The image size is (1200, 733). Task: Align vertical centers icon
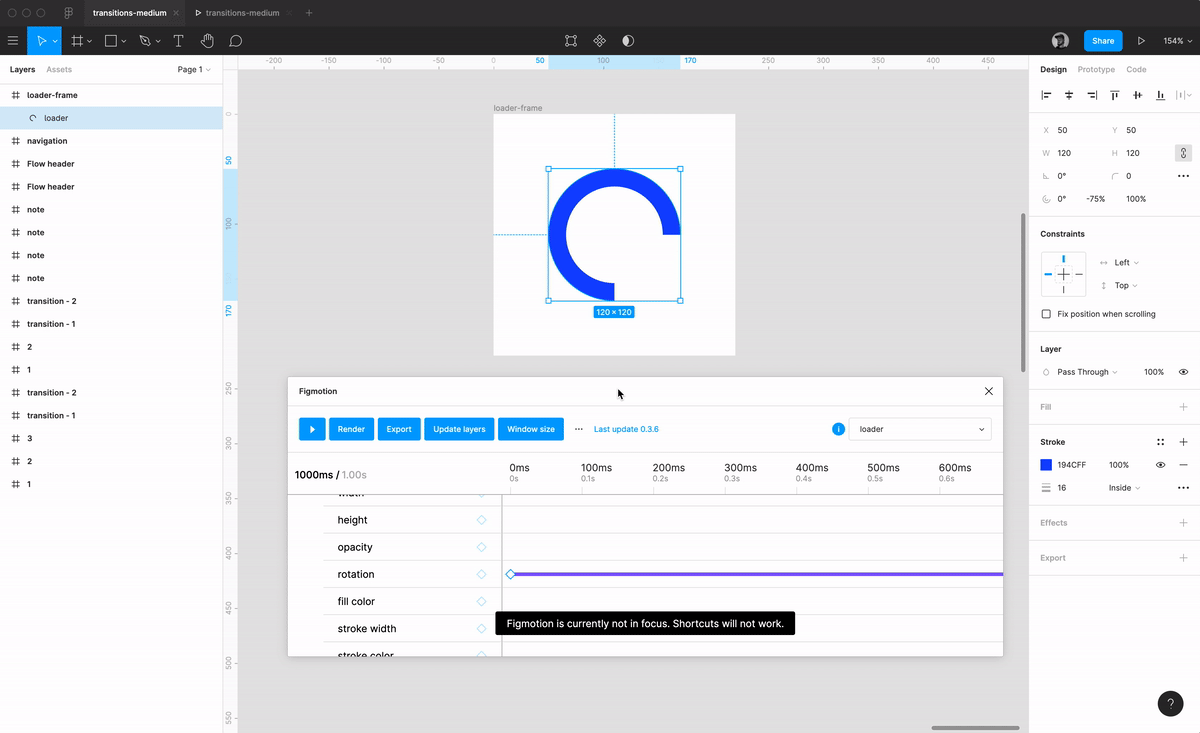point(1138,95)
